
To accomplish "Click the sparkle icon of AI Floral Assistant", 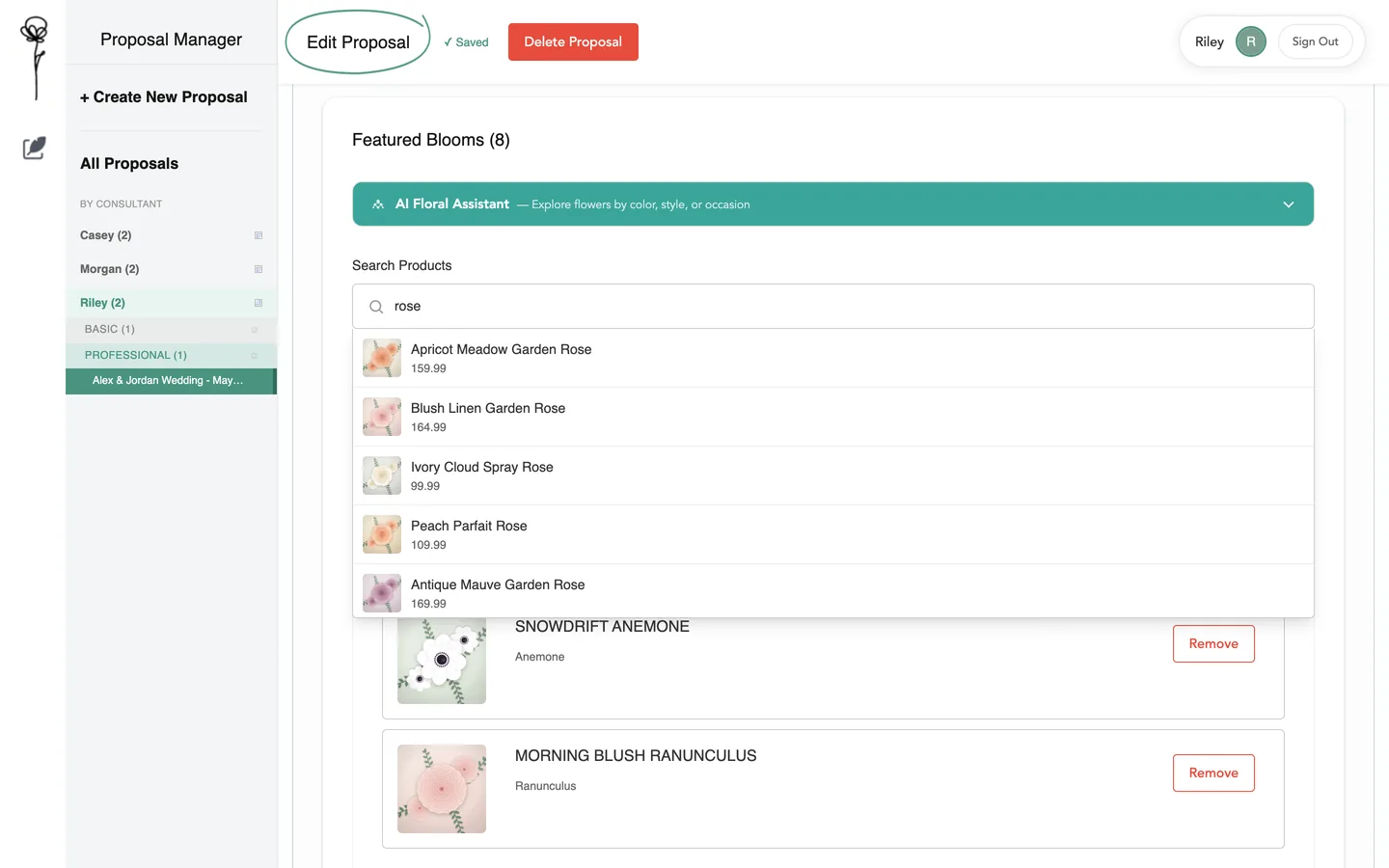I will pyautogui.click(x=378, y=204).
